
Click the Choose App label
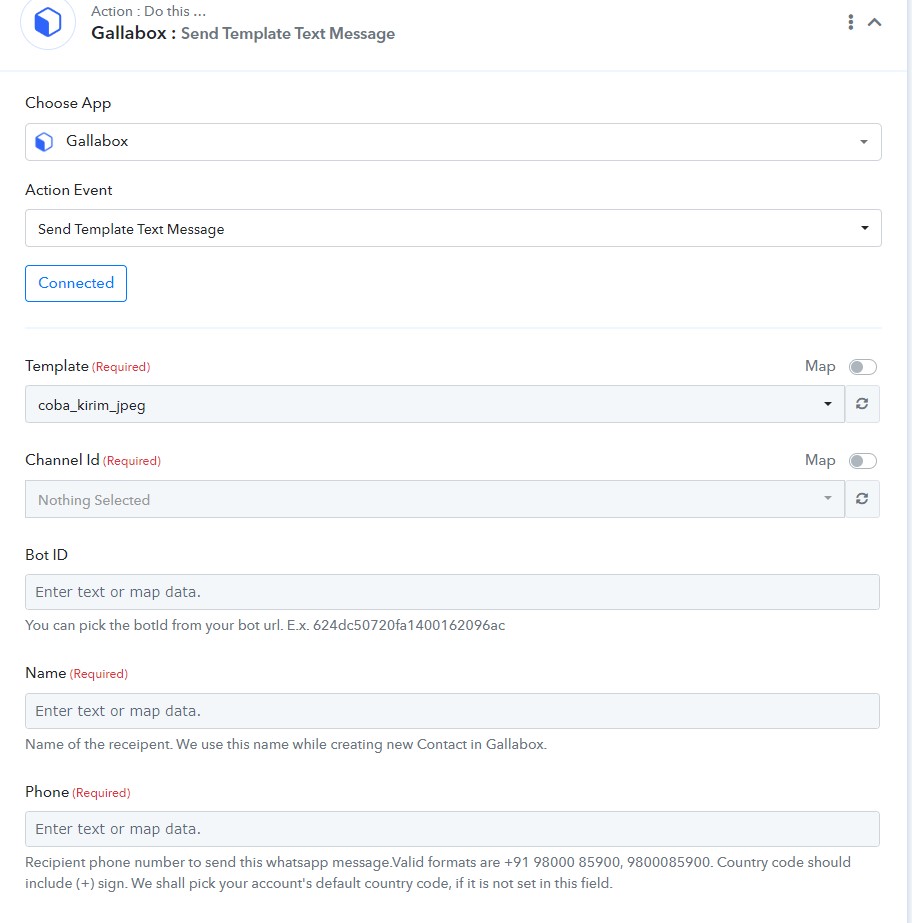coord(68,104)
